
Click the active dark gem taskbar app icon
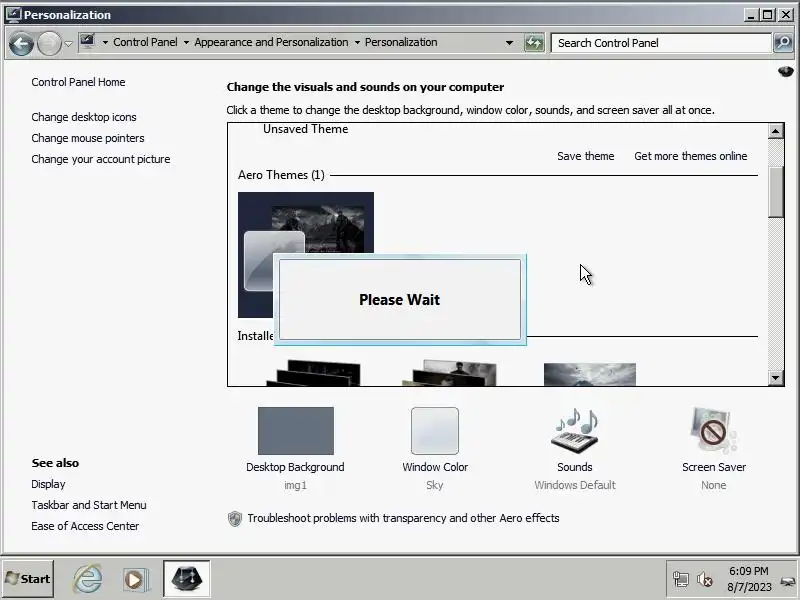tap(187, 579)
